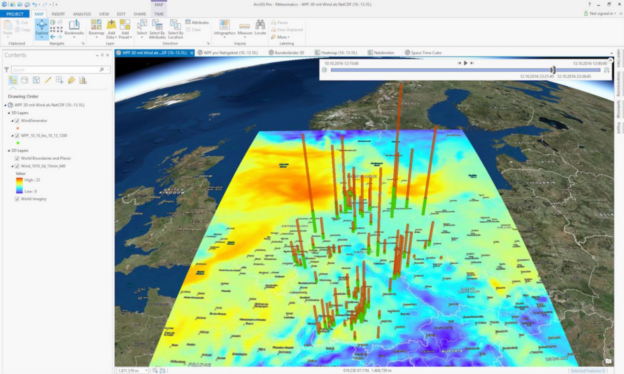This screenshot has width=624, height=374.
Task: Switch to the ANALYSIS ribbon tab
Action: pos(82,14)
